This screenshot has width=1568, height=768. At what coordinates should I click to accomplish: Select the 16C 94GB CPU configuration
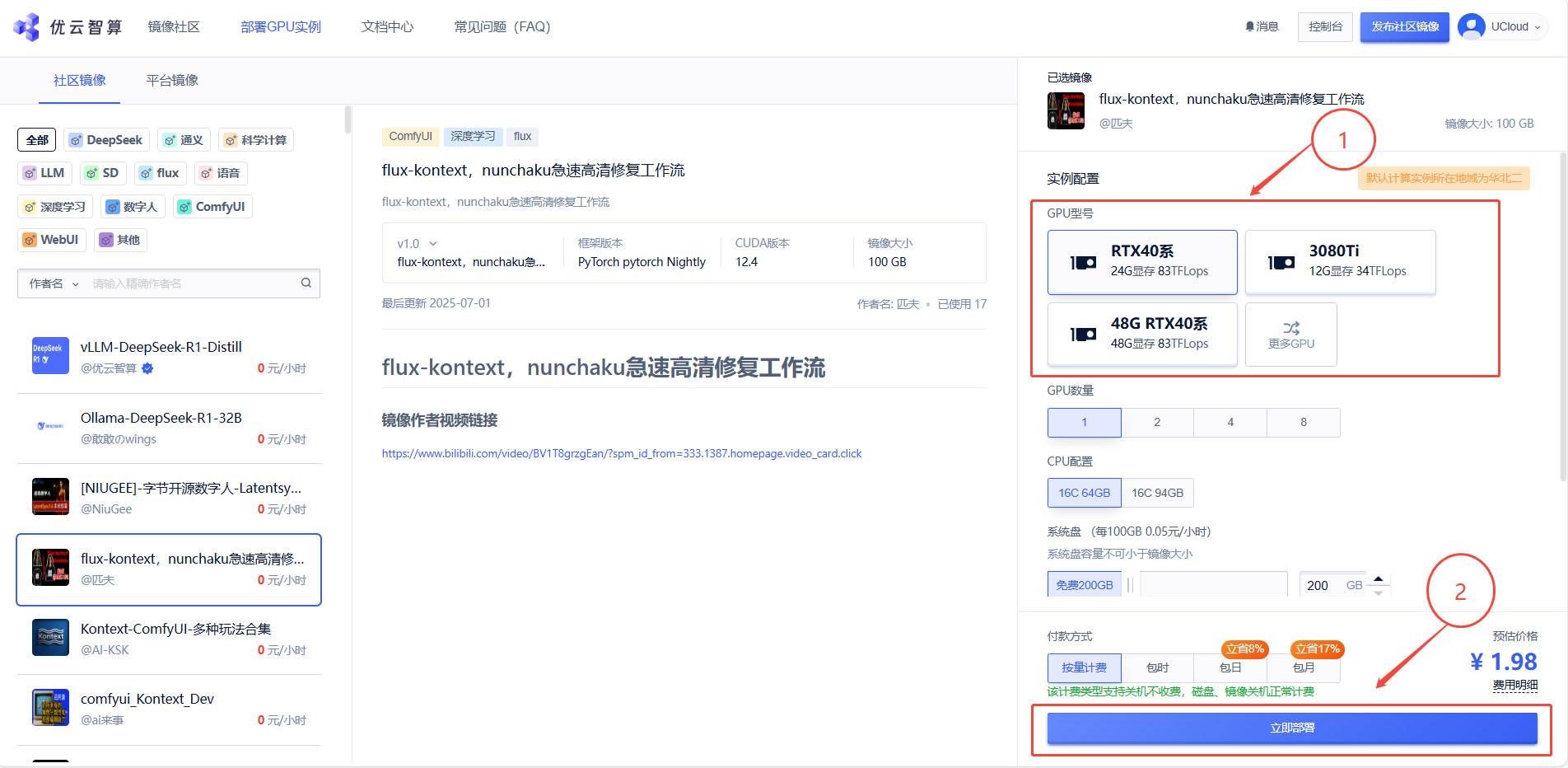(1158, 493)
